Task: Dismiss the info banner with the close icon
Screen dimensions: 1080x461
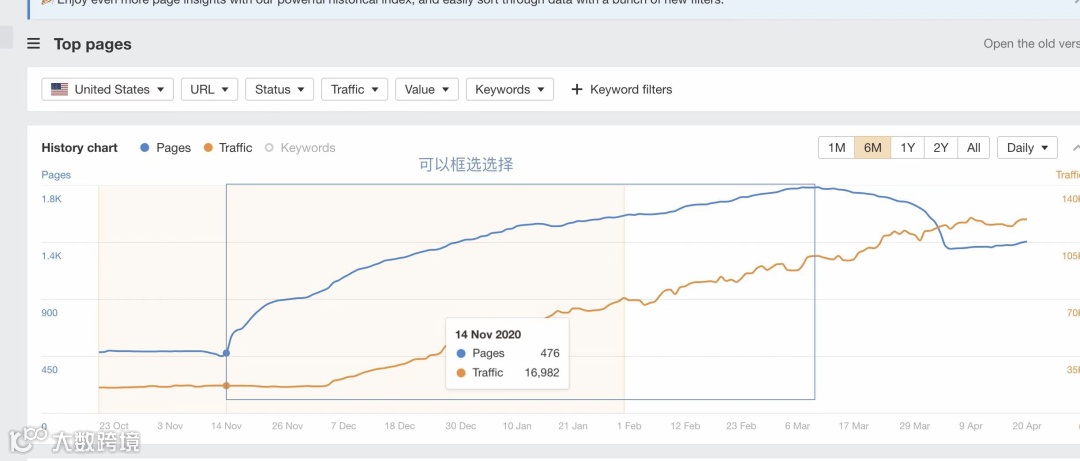Action: point(1075,3)
